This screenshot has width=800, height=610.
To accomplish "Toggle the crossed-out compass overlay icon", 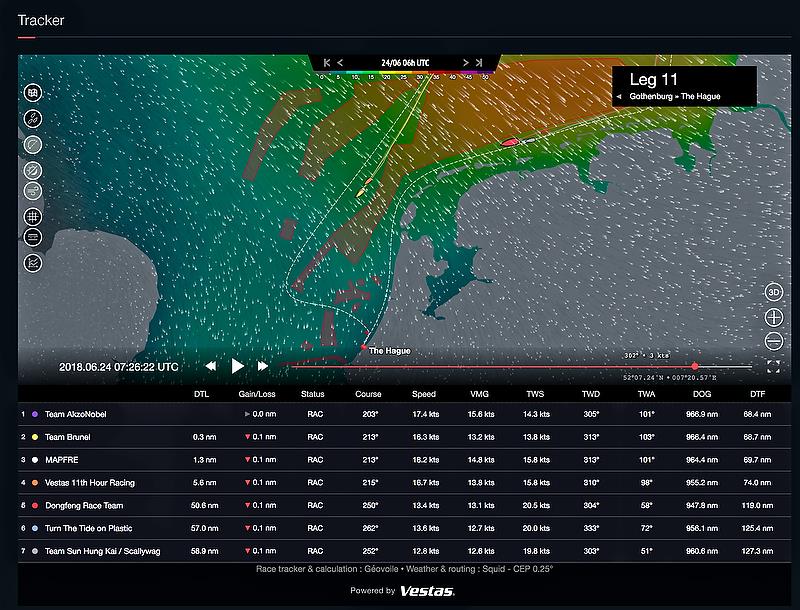I will 33,170.
